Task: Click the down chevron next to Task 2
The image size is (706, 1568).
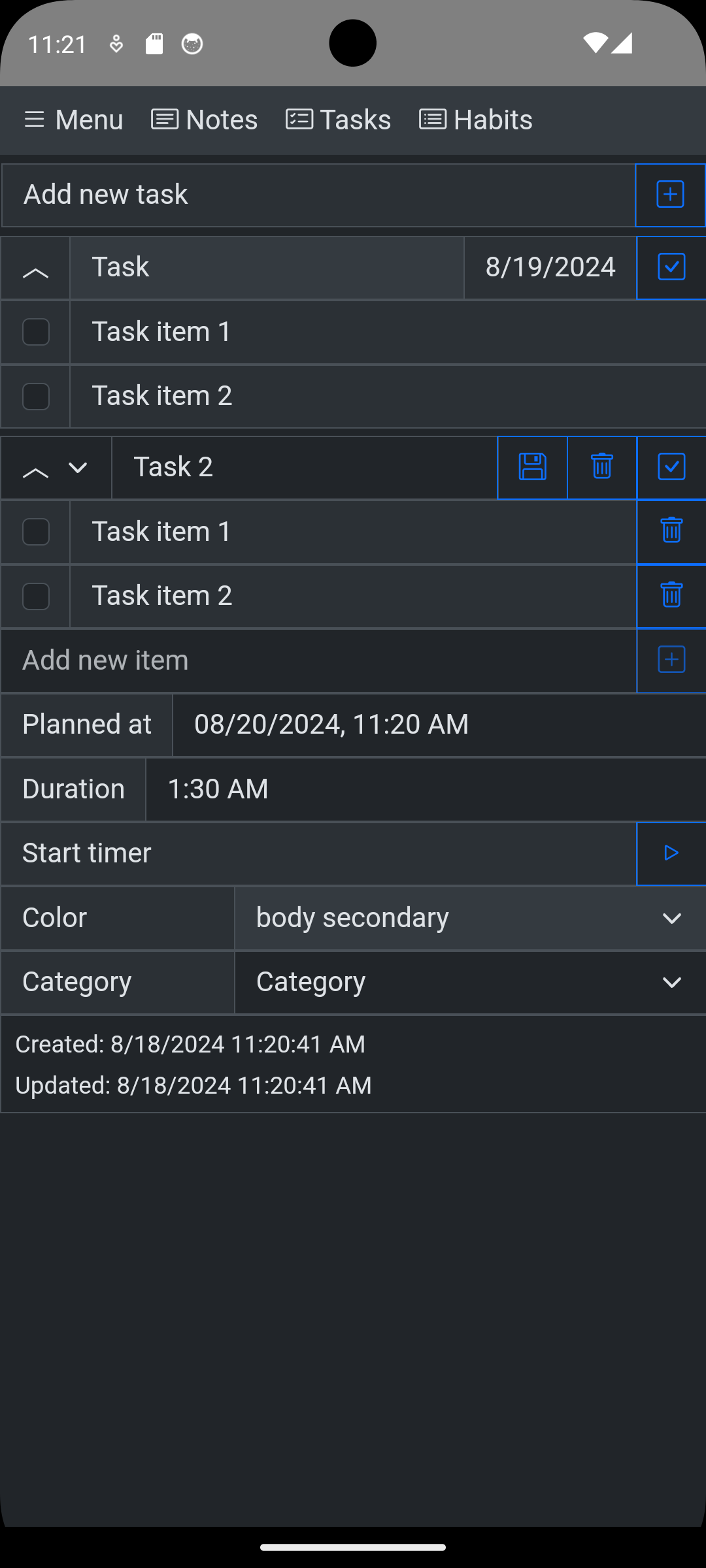Action: click(x=78, y=468)
